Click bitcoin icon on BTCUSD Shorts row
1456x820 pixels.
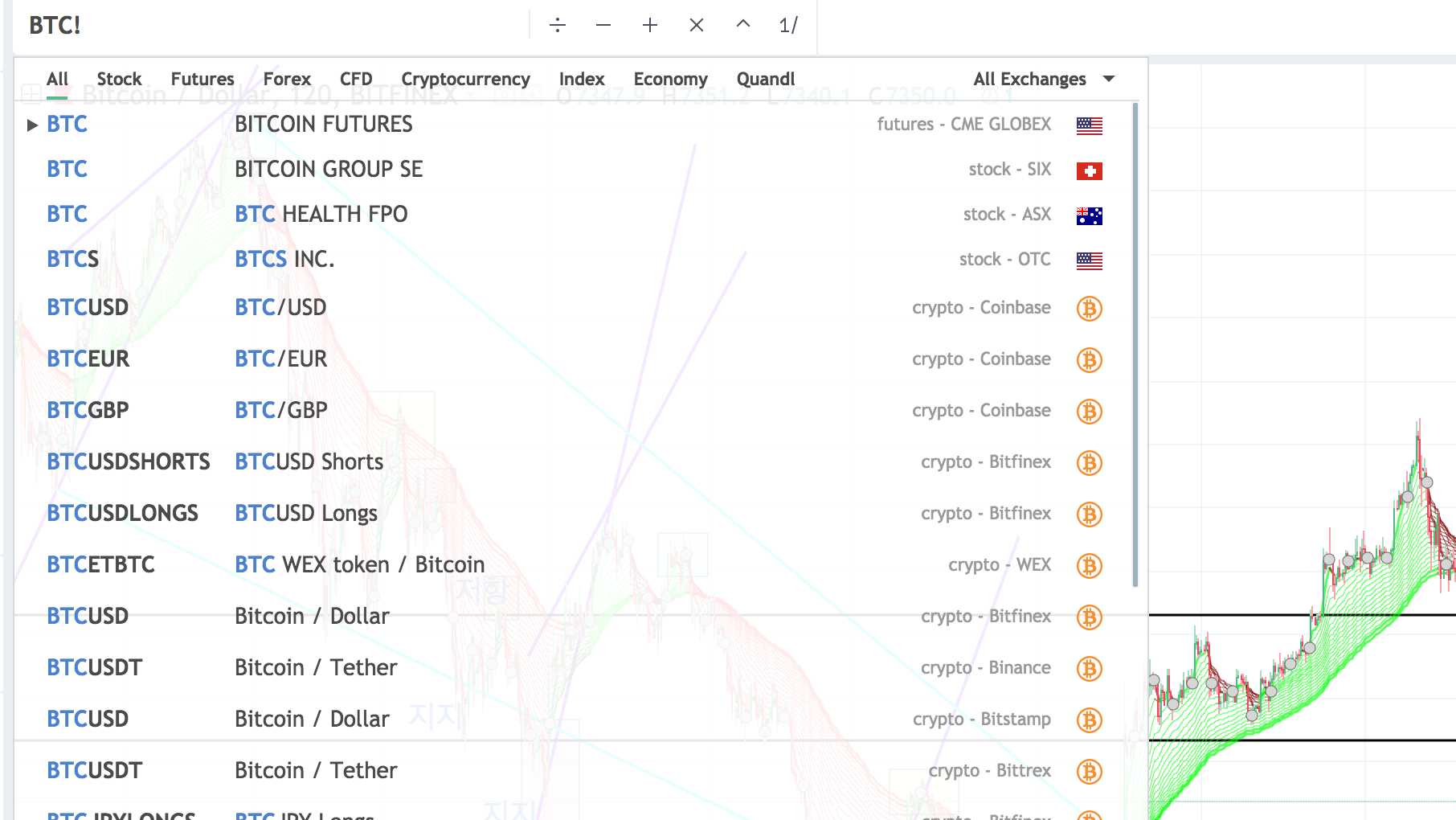tap(1090, 463)
